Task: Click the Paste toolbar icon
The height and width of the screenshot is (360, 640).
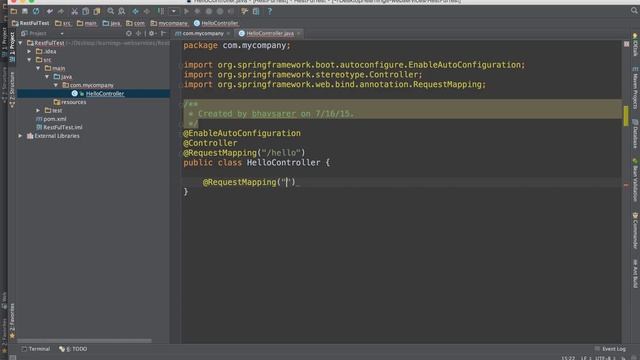Action: 97,11
